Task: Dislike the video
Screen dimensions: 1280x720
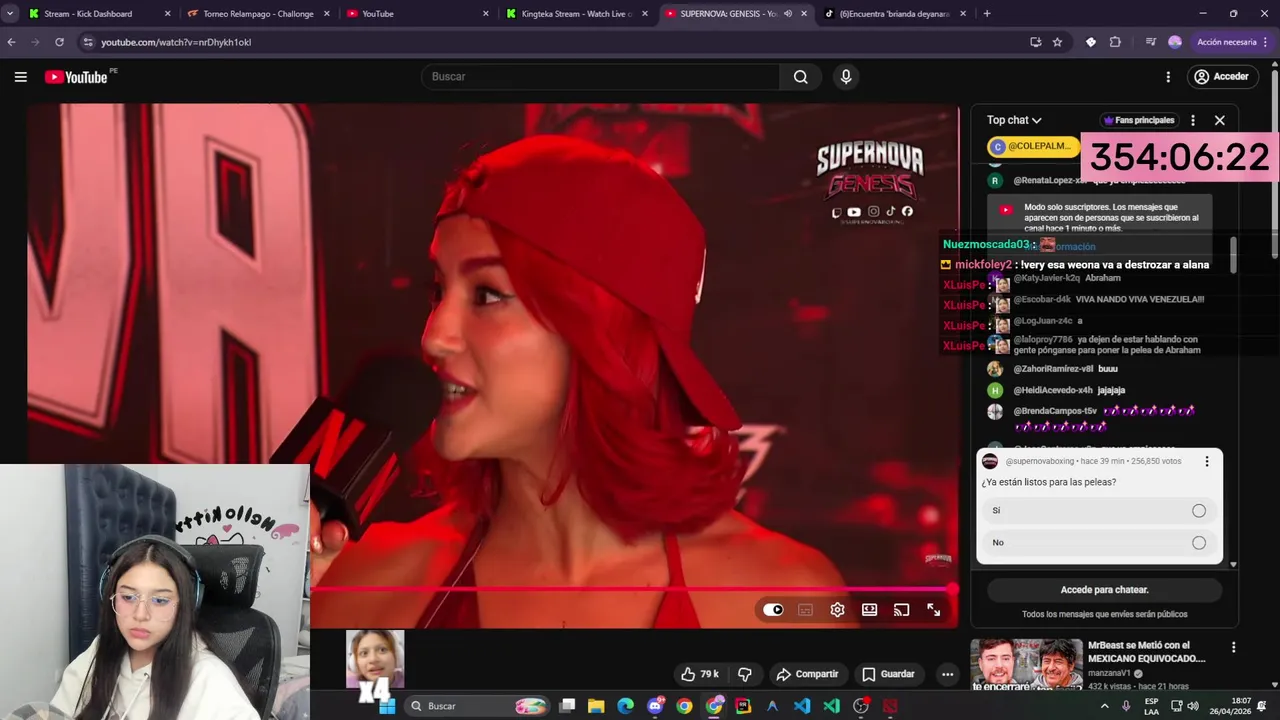Action: tap(744, 674)
